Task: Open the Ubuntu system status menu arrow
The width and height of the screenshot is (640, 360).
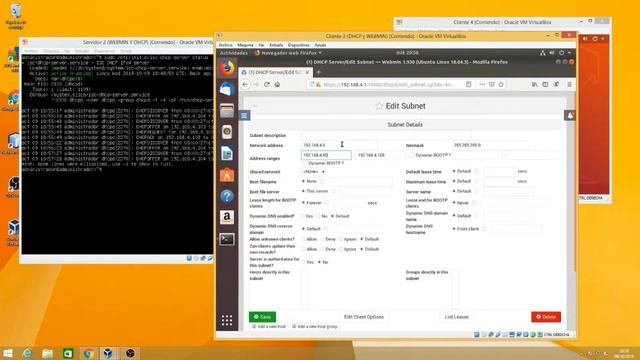Action: pyautogui.click(x=569, y=53)
